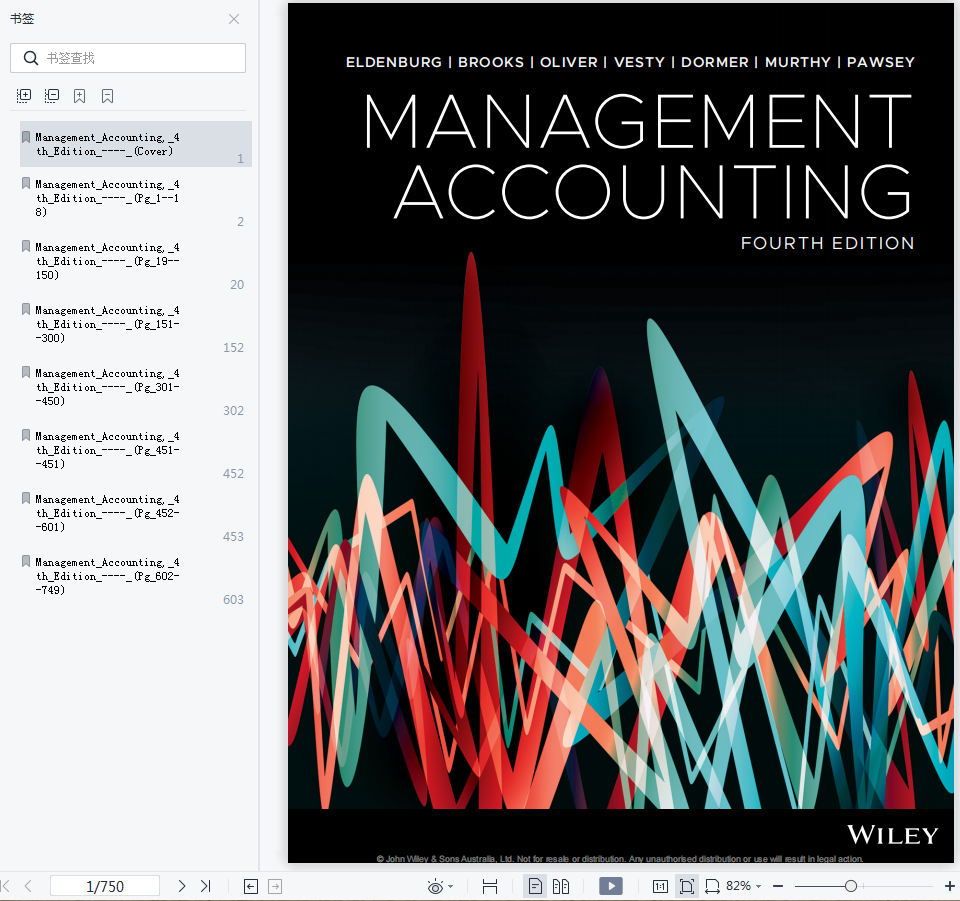This screenshot has height=901, width=960.
Task: Toggle eye protection mode
Action: click(x=435, y=886)
